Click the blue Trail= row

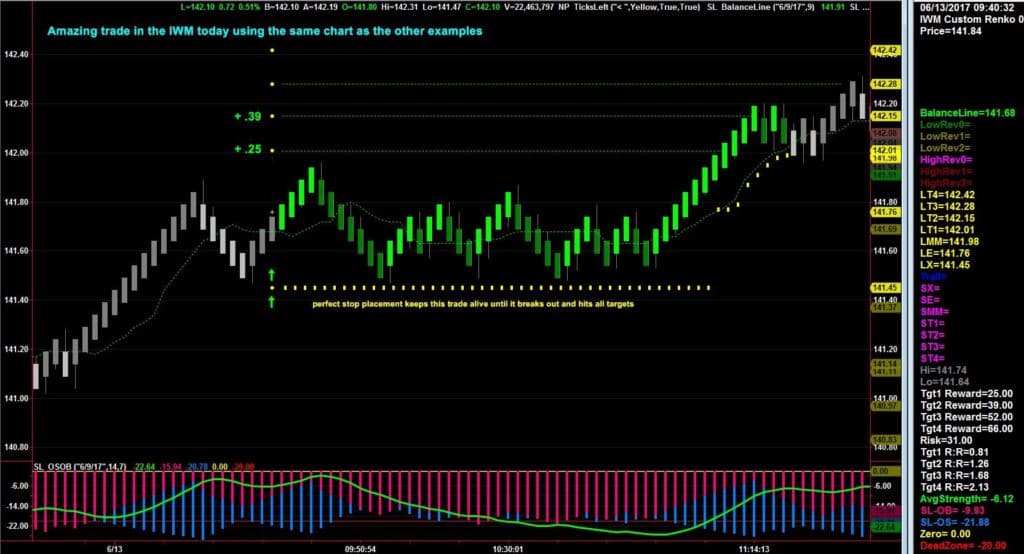click(933, 277)
